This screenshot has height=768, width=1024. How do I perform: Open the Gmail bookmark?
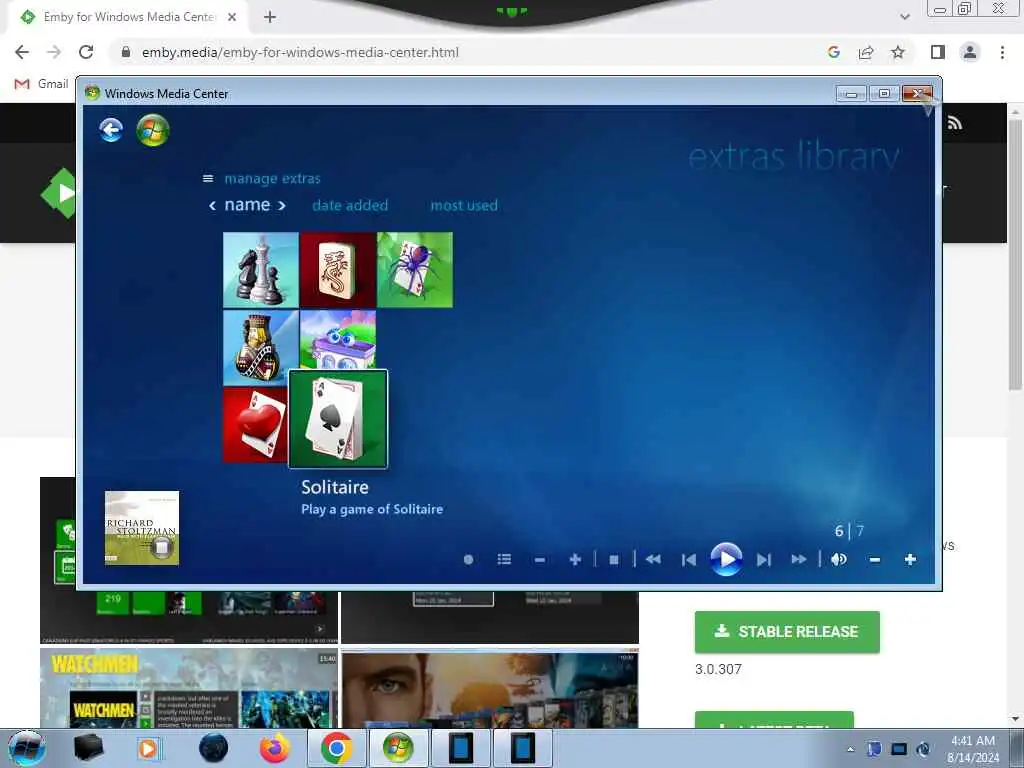[x=42, y=84]
